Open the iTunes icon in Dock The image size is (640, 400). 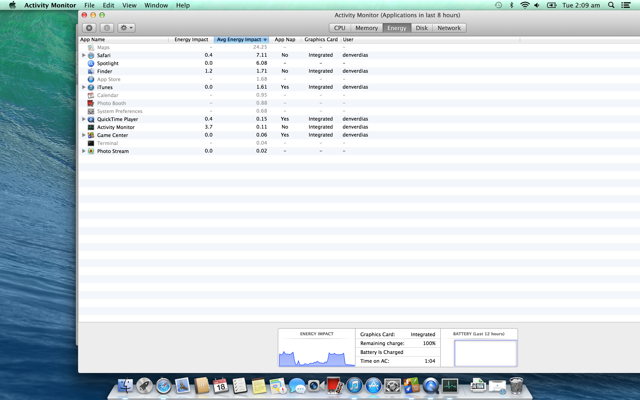(x=354, y=385)
